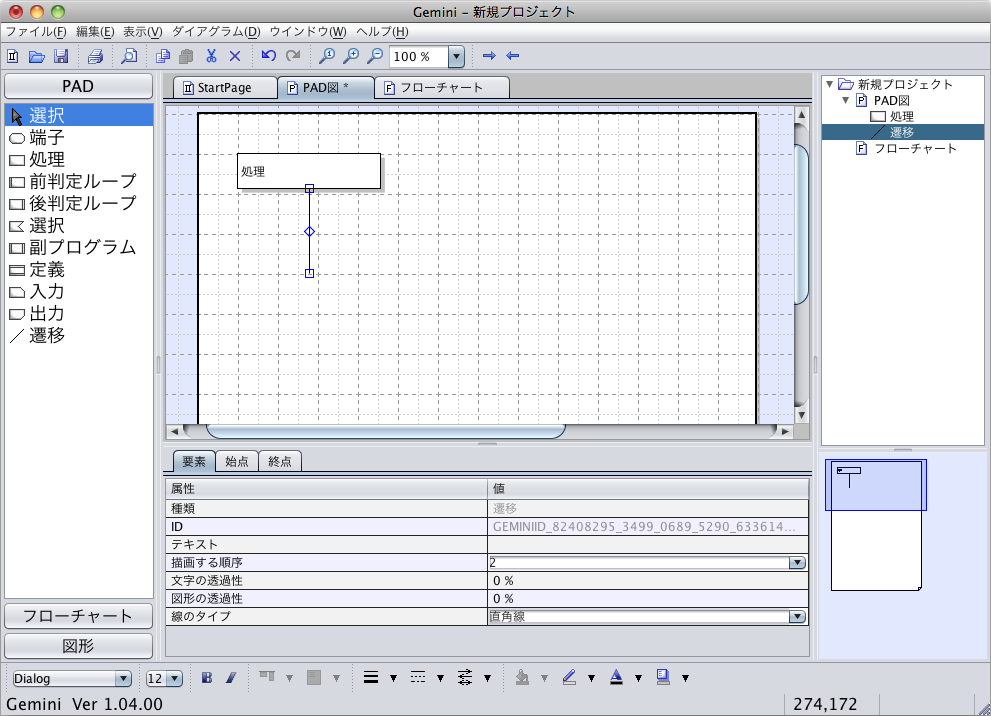Pick the line color pencil icon
The width and height of the screenshot is (991, 716).
569,677
